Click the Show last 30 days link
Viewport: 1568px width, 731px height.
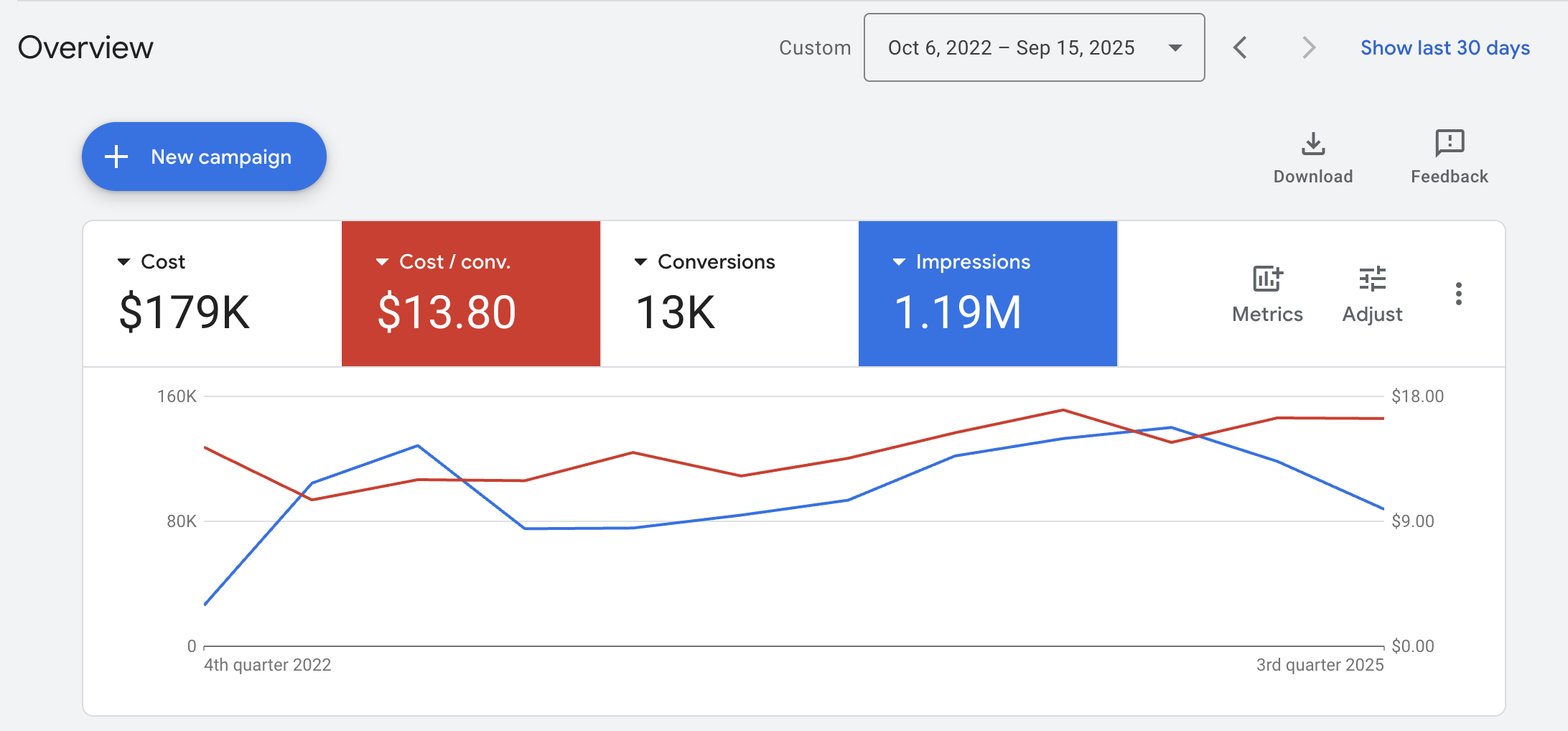1445,48
